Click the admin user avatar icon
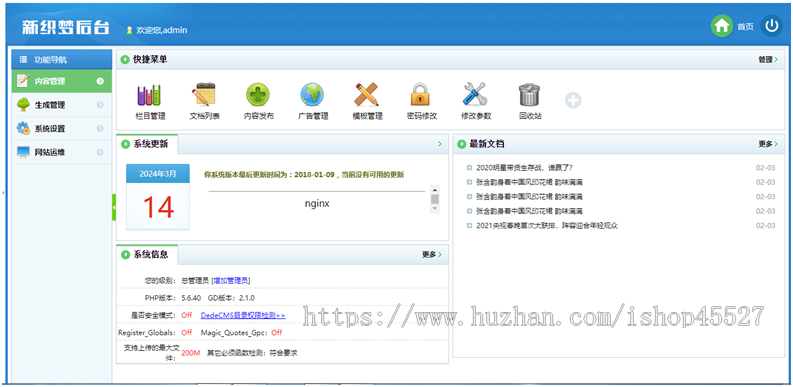Image resolution: width=793 pixels, height=387 pixels. point(129,30)
